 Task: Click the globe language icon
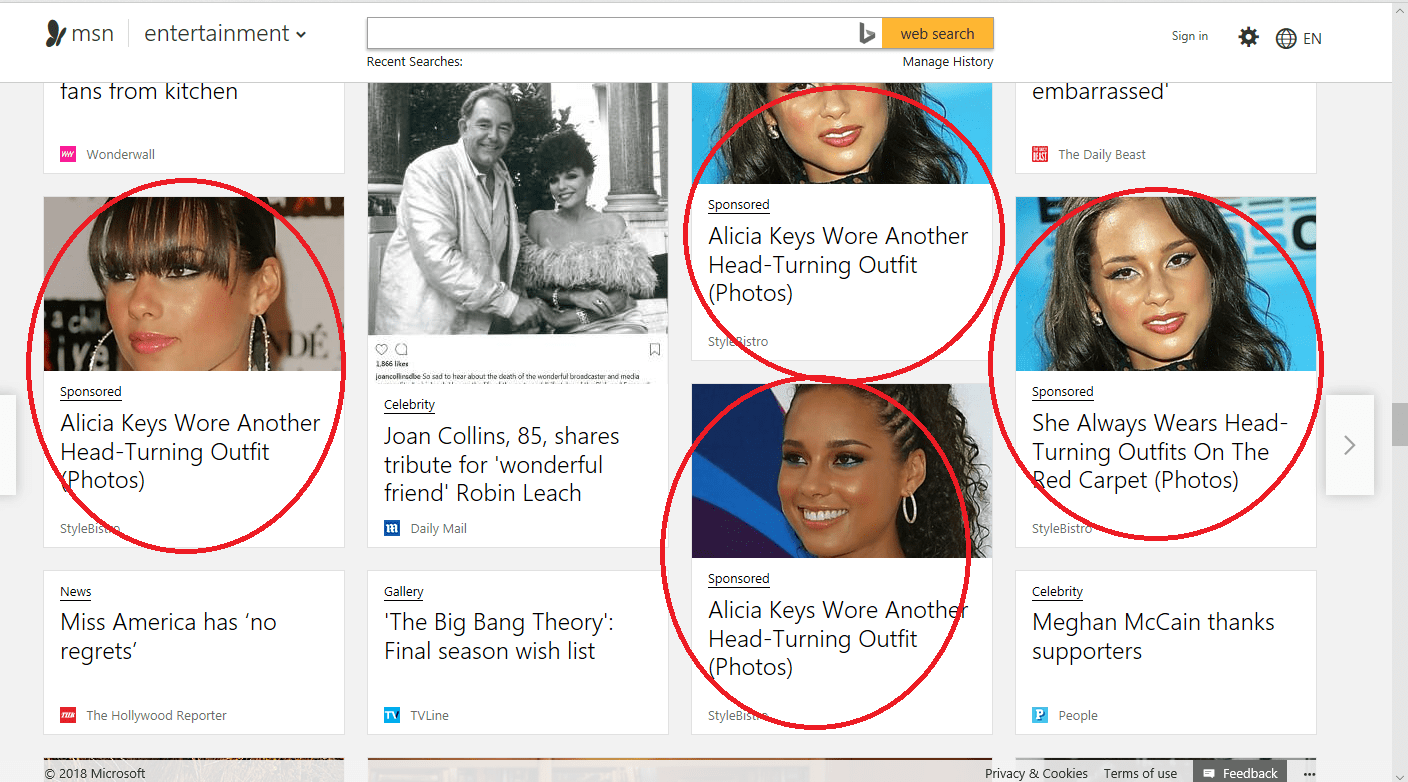[x=1286, y=38]
